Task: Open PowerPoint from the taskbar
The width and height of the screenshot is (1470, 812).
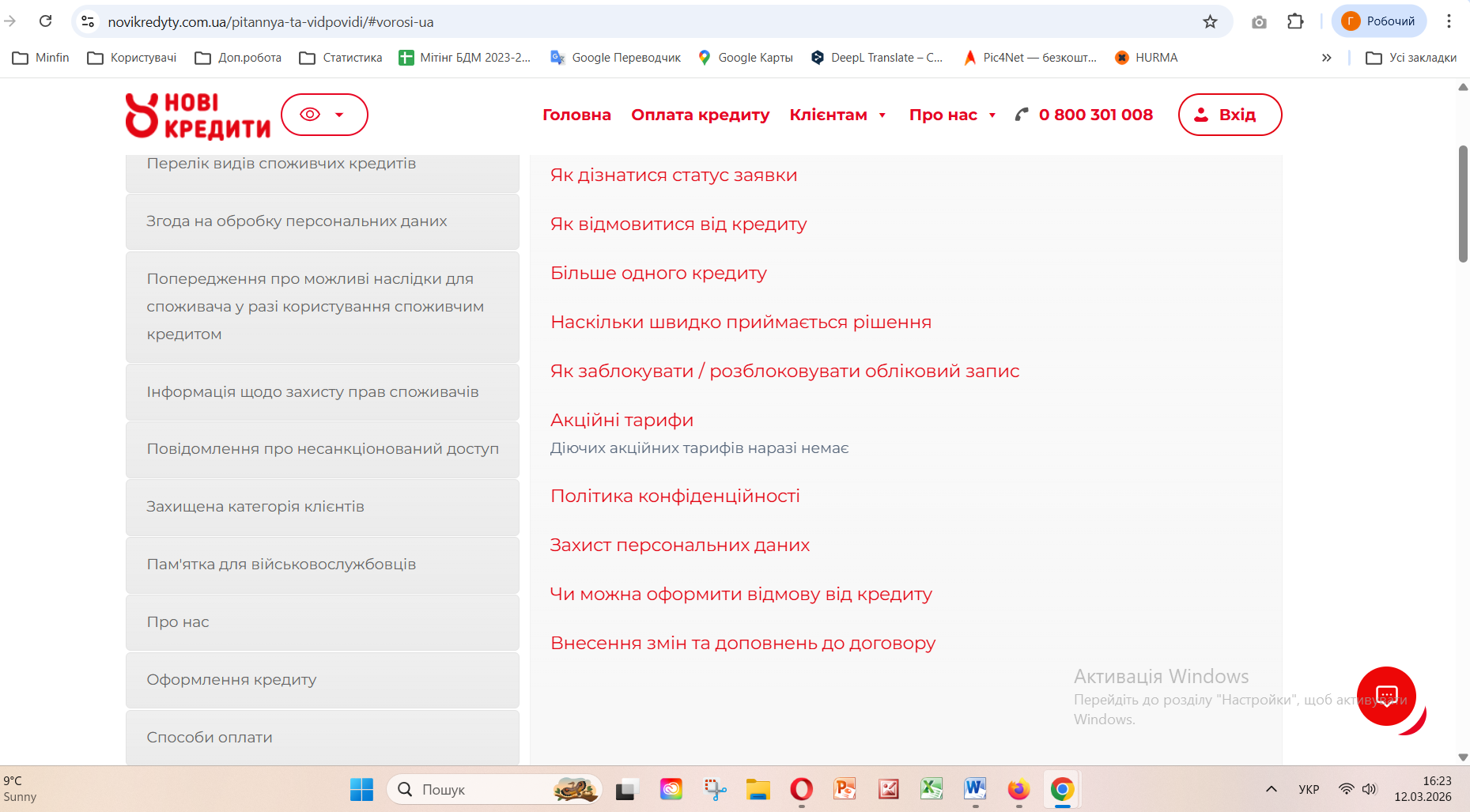Action: tap(845, 789)
